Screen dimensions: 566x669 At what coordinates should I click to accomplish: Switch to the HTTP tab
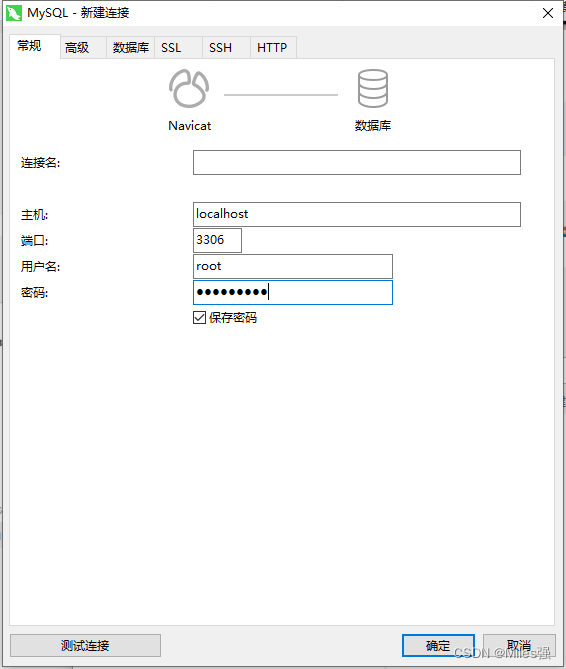click(273, 47)
